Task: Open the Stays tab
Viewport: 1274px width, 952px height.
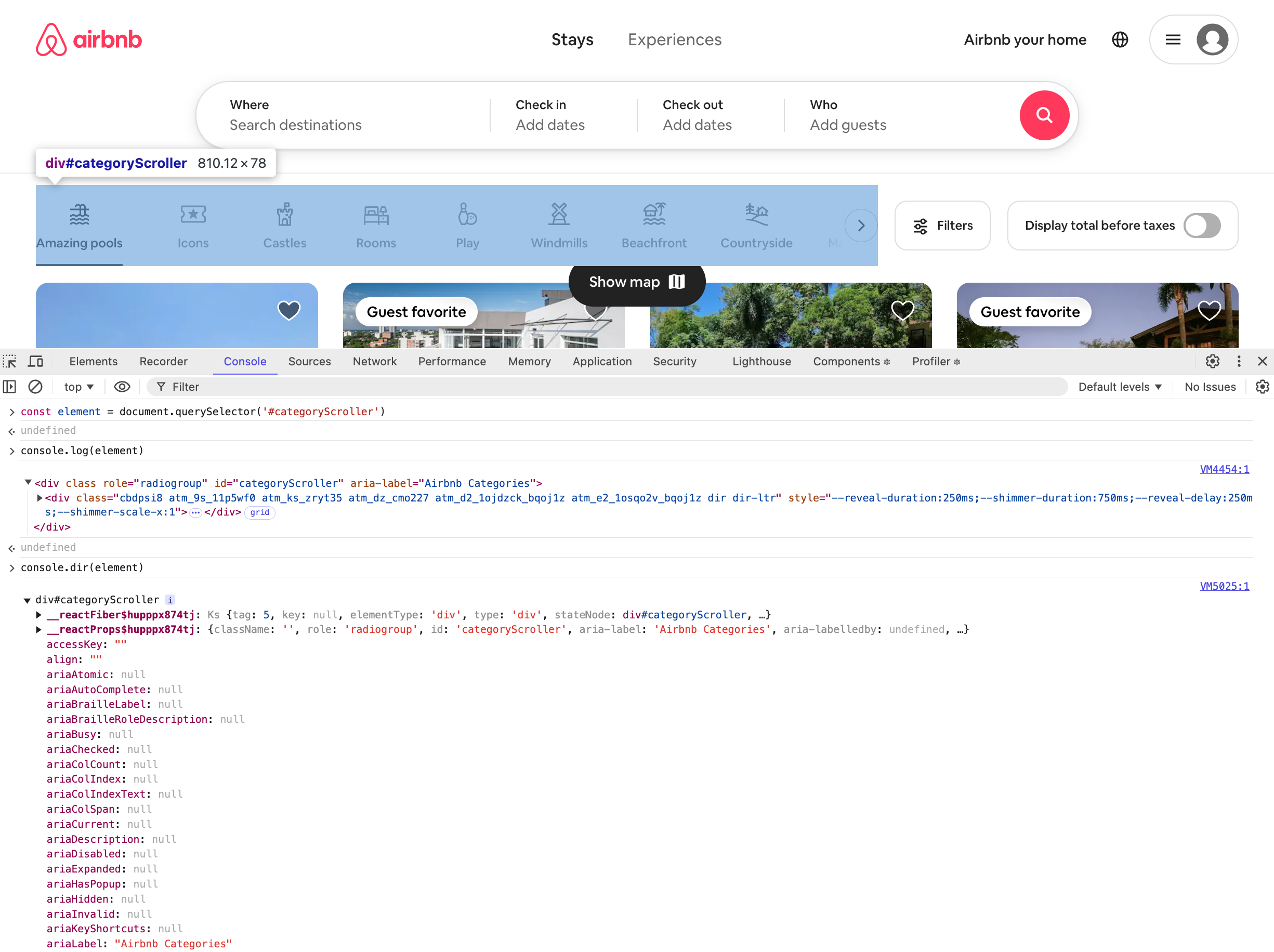Action: click(x=572, y=39)
